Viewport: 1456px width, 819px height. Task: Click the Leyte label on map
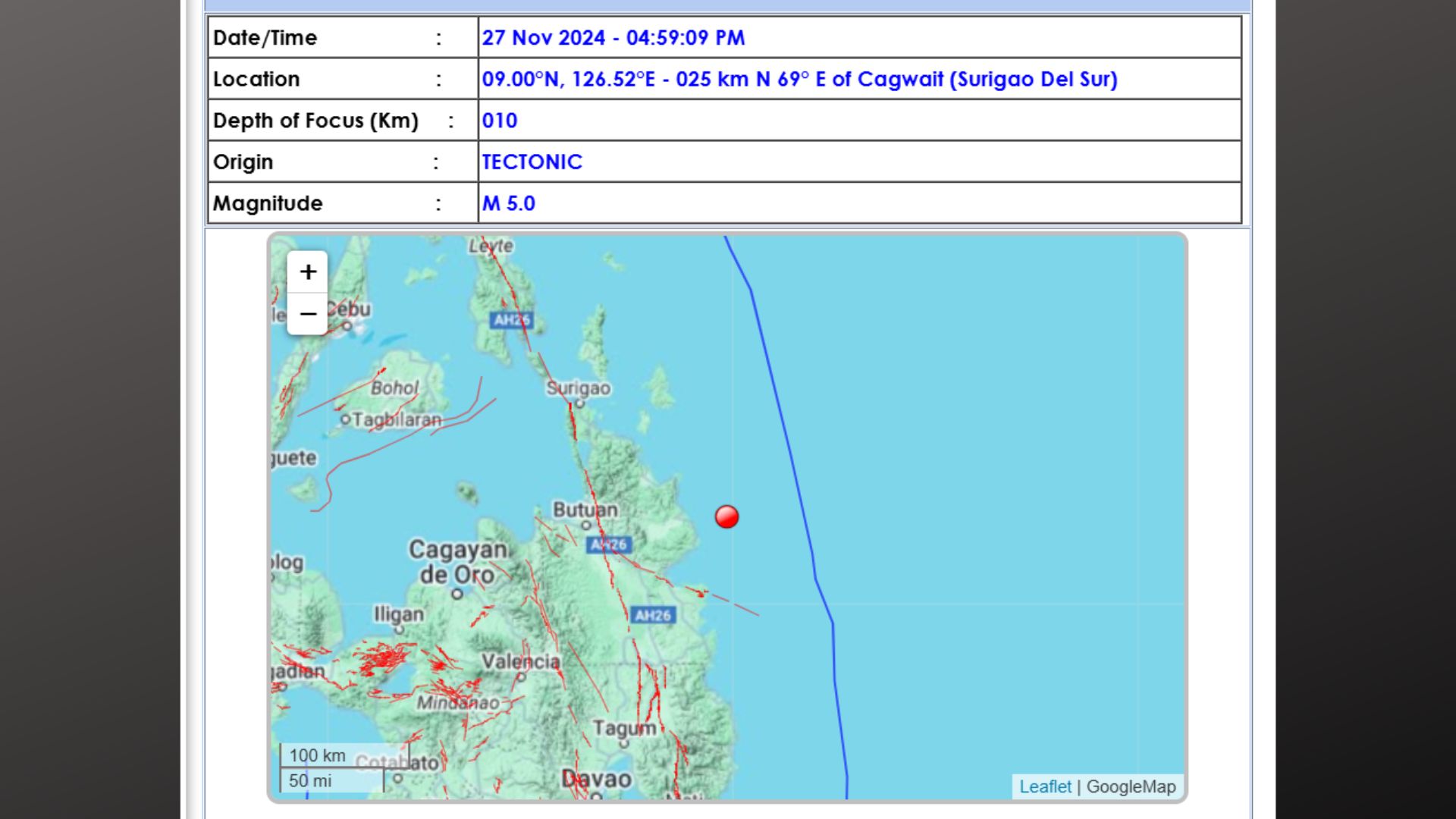point(491,246)
